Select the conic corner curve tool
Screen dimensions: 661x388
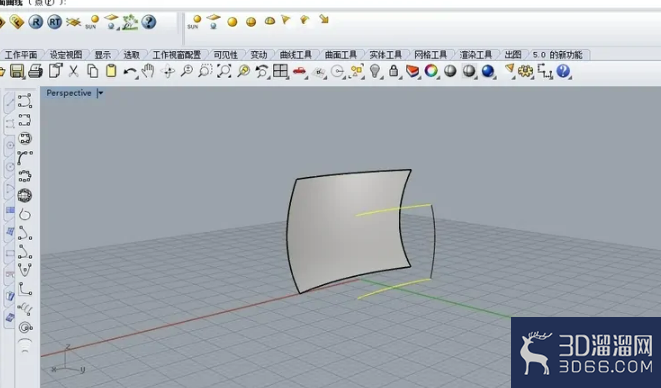(x=25, y=289)
